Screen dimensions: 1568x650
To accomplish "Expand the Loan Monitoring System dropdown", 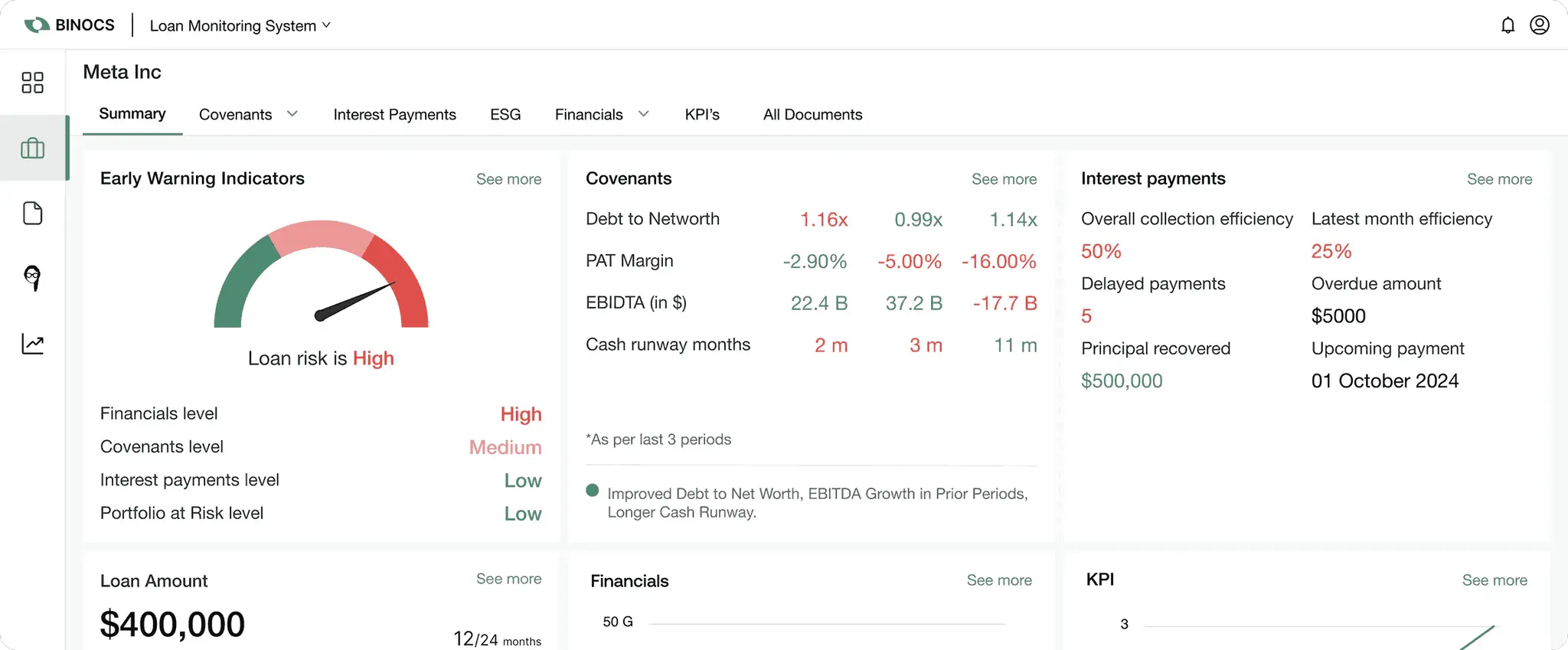I will tap(240, 25).
